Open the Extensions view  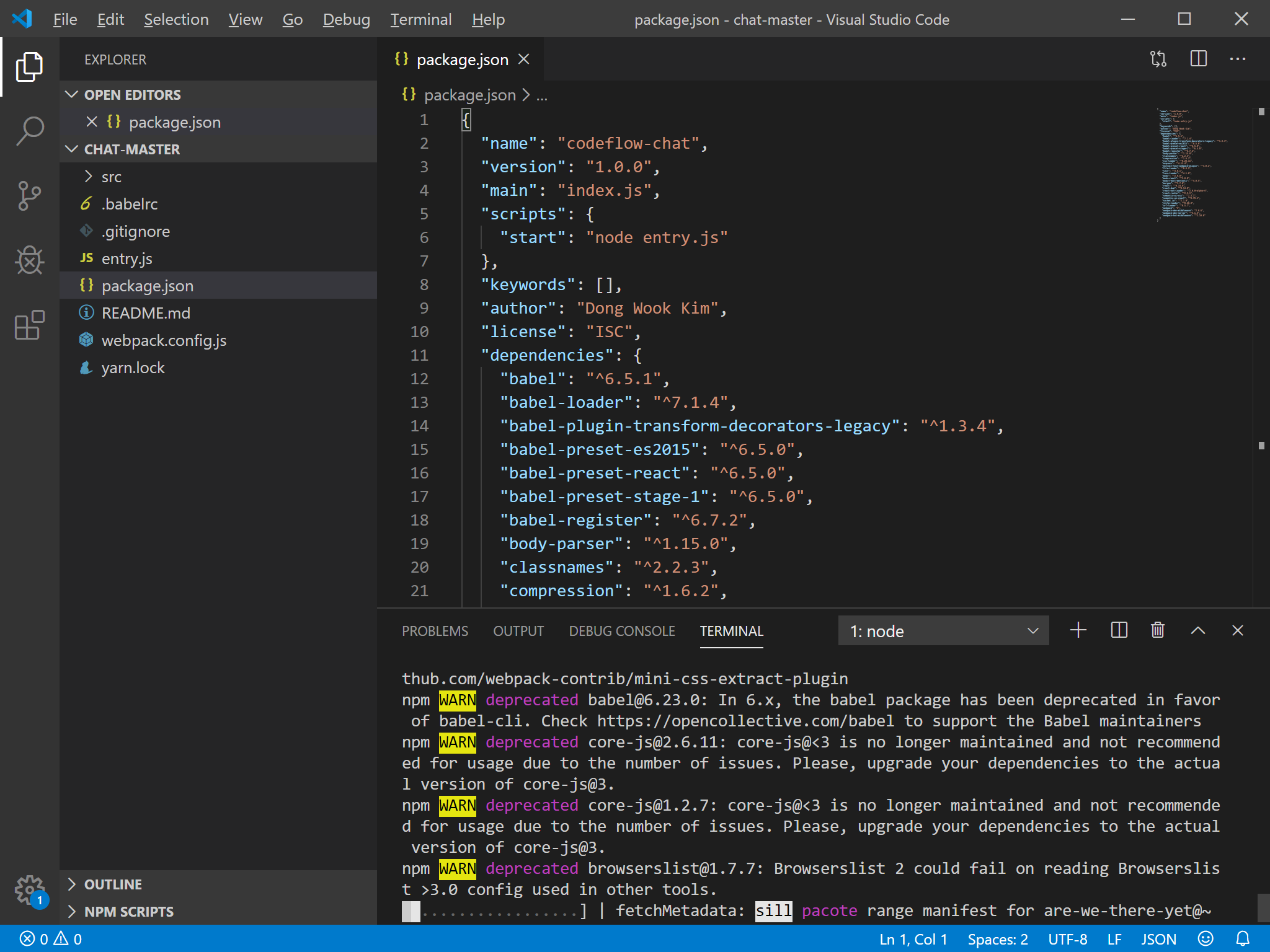click(29, 325)
